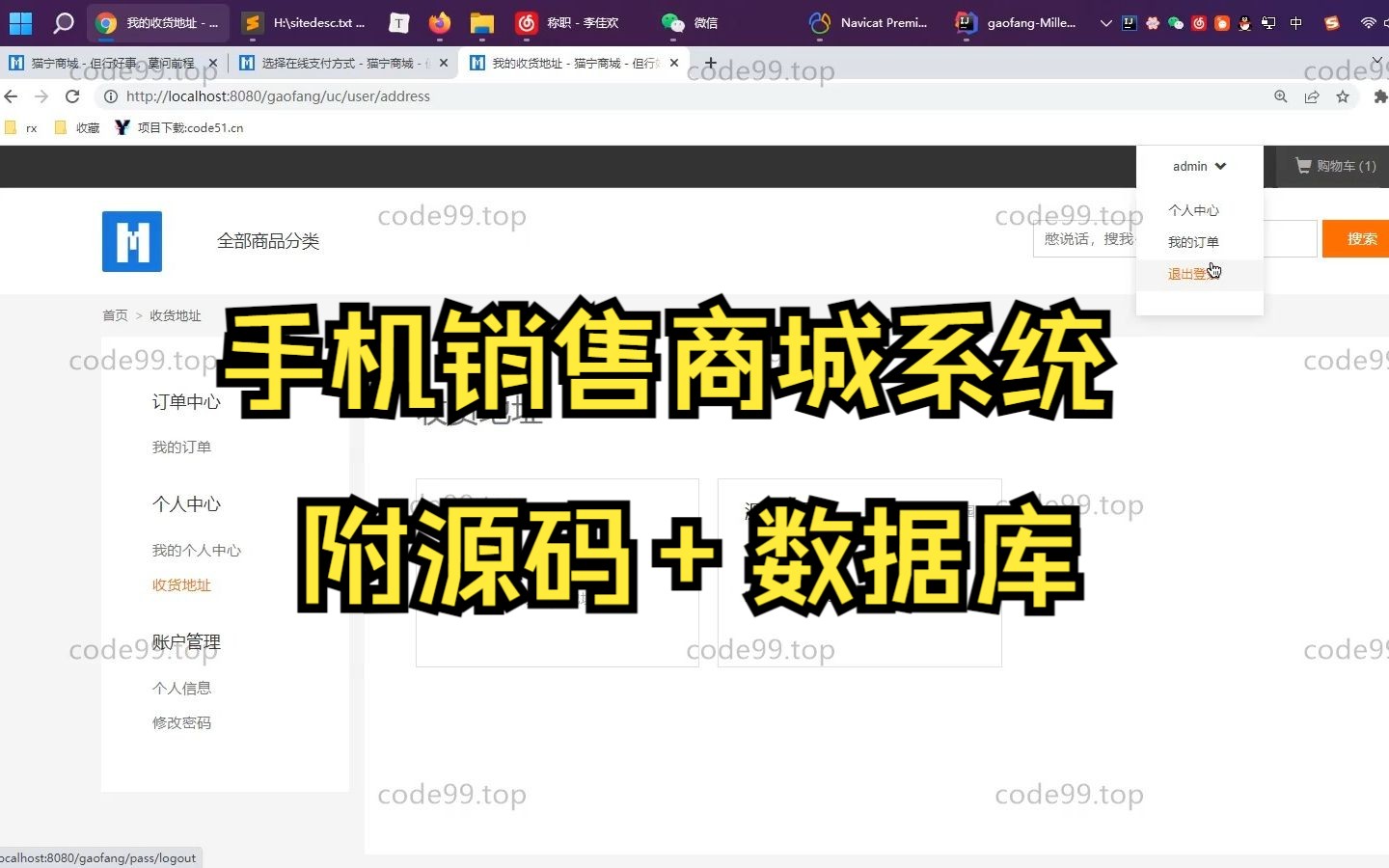Open Snipaste from the system tray
1389x868 pixels.
tap(1329, 23)
